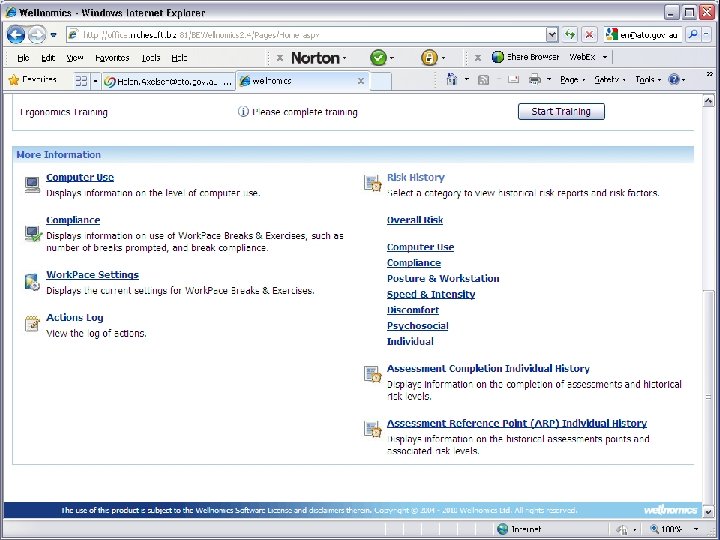
Task: Click the address bar URL field
Action: (x=306, y=35)
